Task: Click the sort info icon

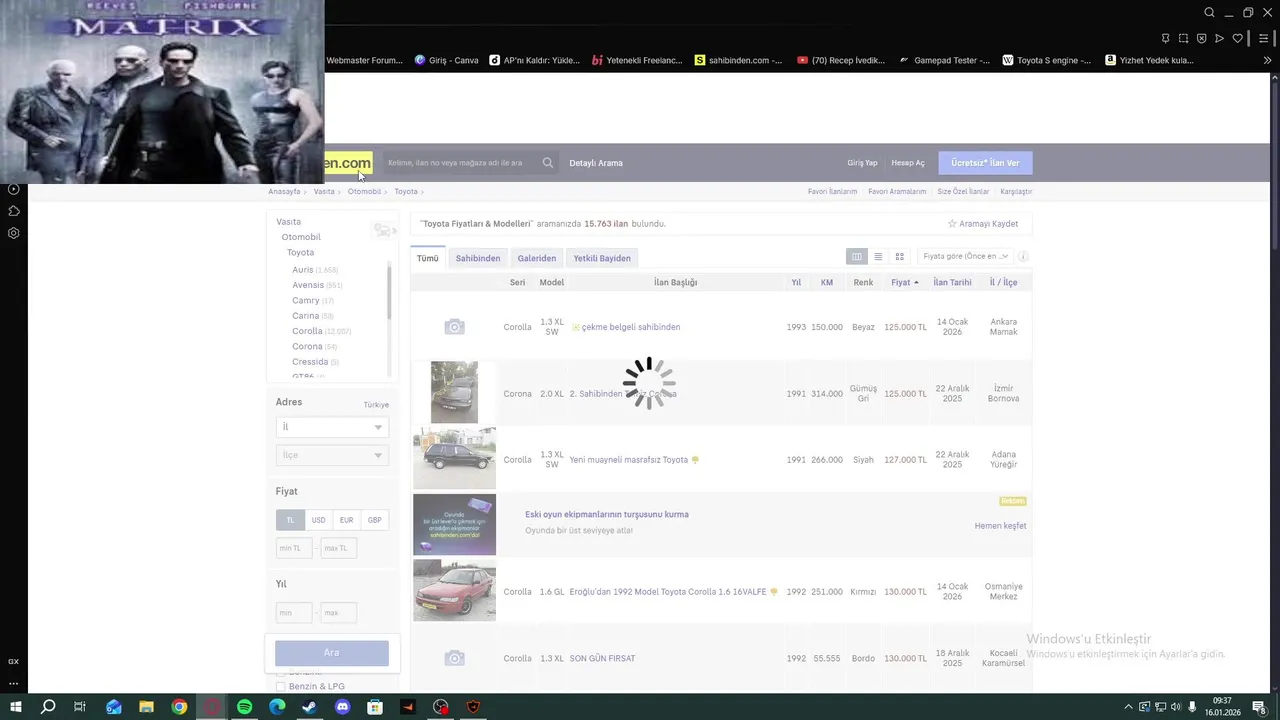Action: 1023,257
